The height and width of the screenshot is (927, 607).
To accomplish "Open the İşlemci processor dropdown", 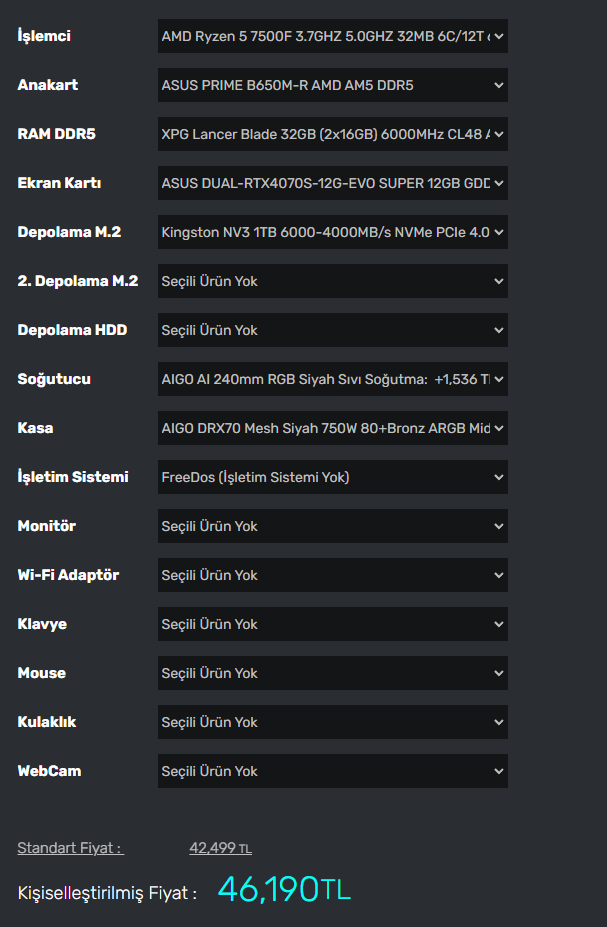I will click(332, 37).
